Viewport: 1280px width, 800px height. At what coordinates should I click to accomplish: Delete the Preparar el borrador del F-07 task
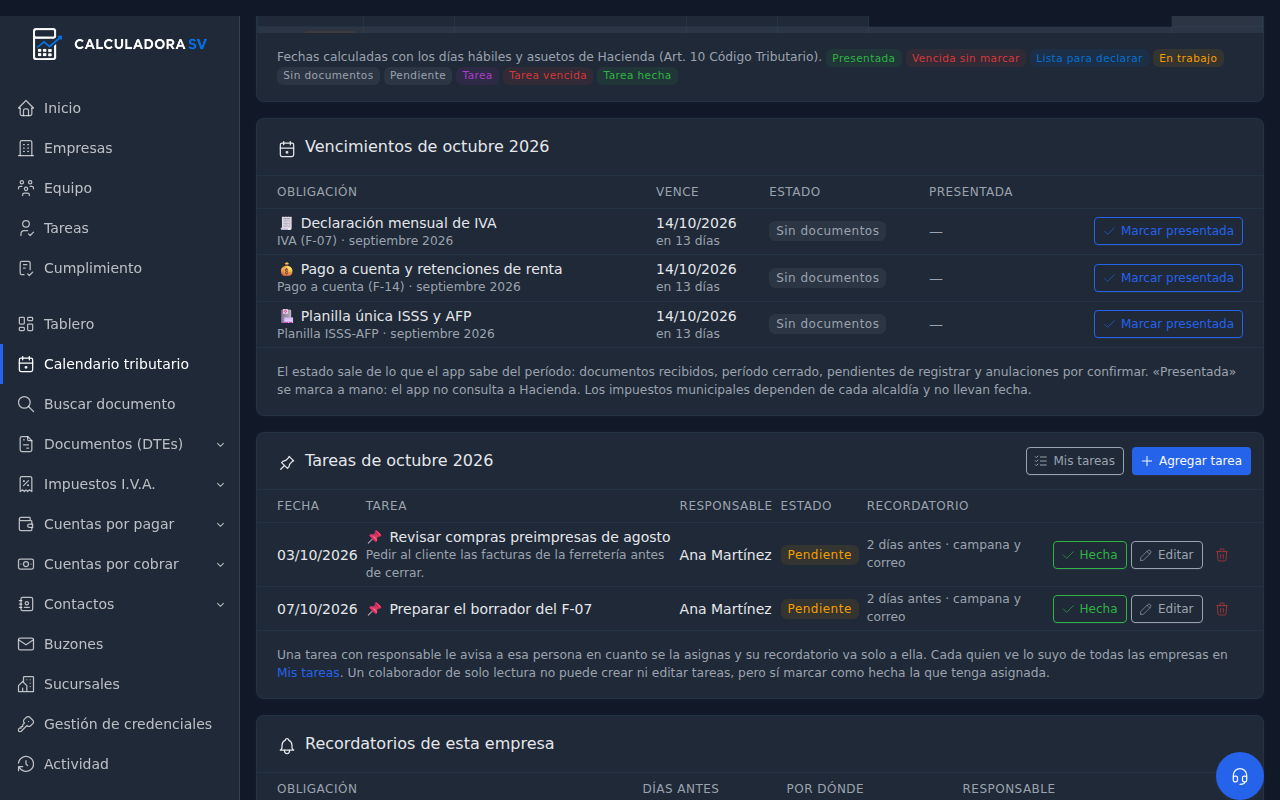(x=1222, y=609)
